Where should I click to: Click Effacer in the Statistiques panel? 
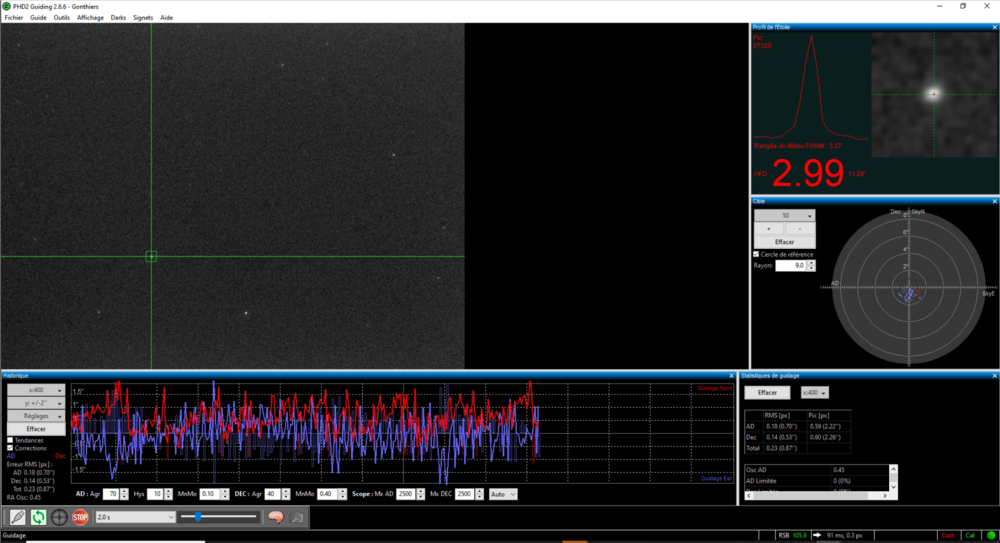[x=767, y=393]
